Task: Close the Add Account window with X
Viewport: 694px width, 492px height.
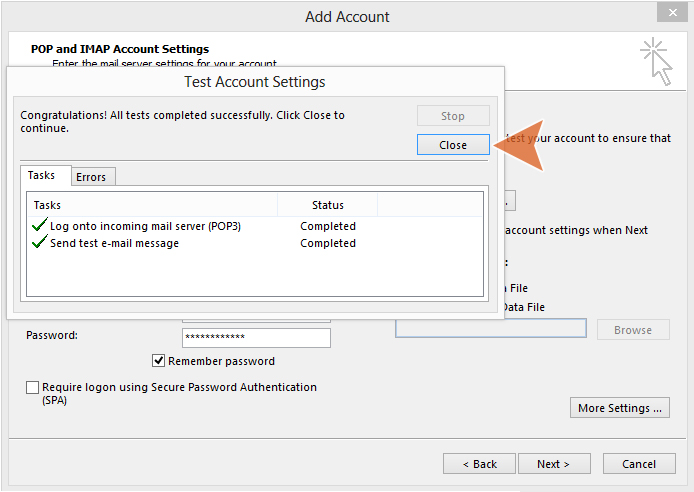Action: [670, 13]
